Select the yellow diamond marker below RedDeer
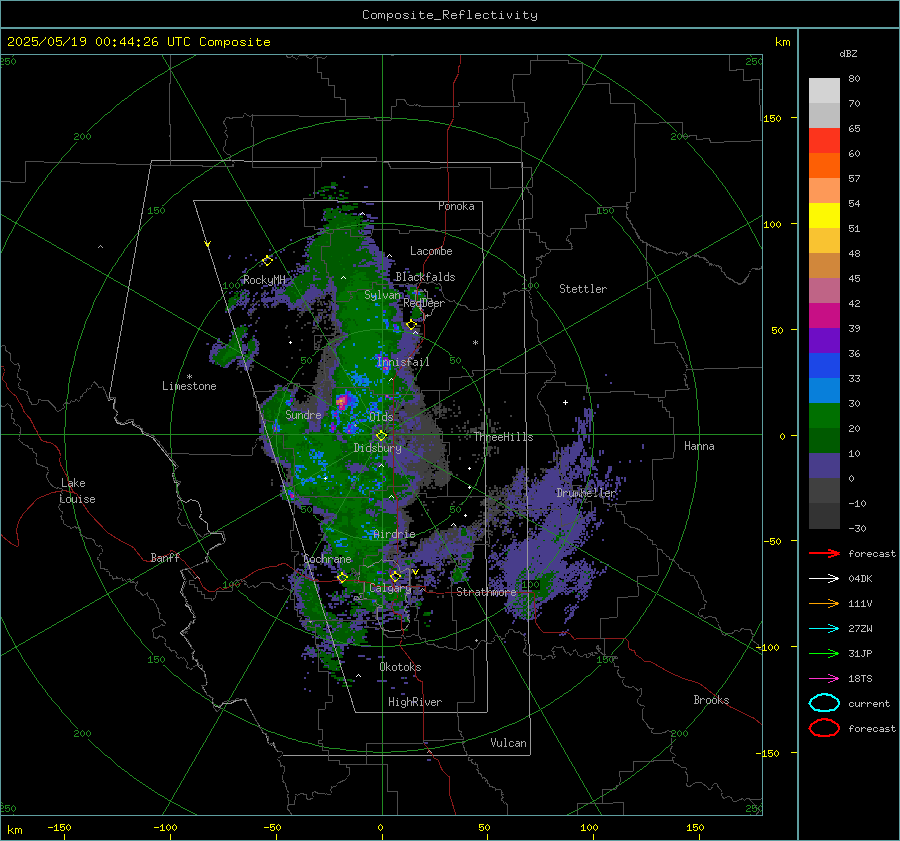900x841 pixels. tap(411, 325)
